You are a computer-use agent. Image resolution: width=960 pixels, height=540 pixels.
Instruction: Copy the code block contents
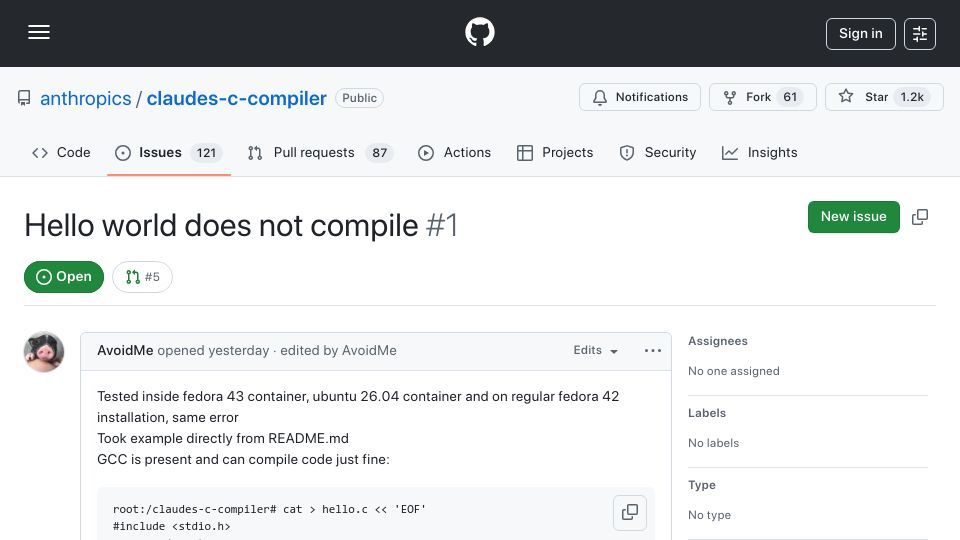(630, 512)
